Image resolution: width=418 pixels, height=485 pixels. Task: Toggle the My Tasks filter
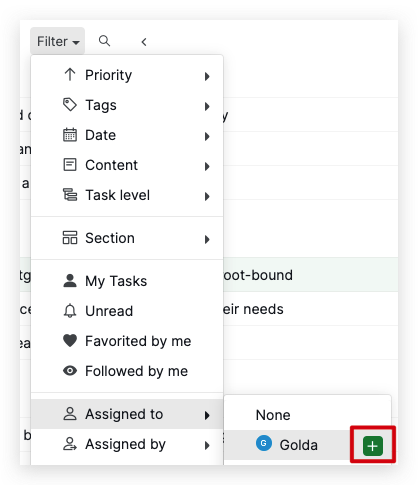click(x=127, y=281)
